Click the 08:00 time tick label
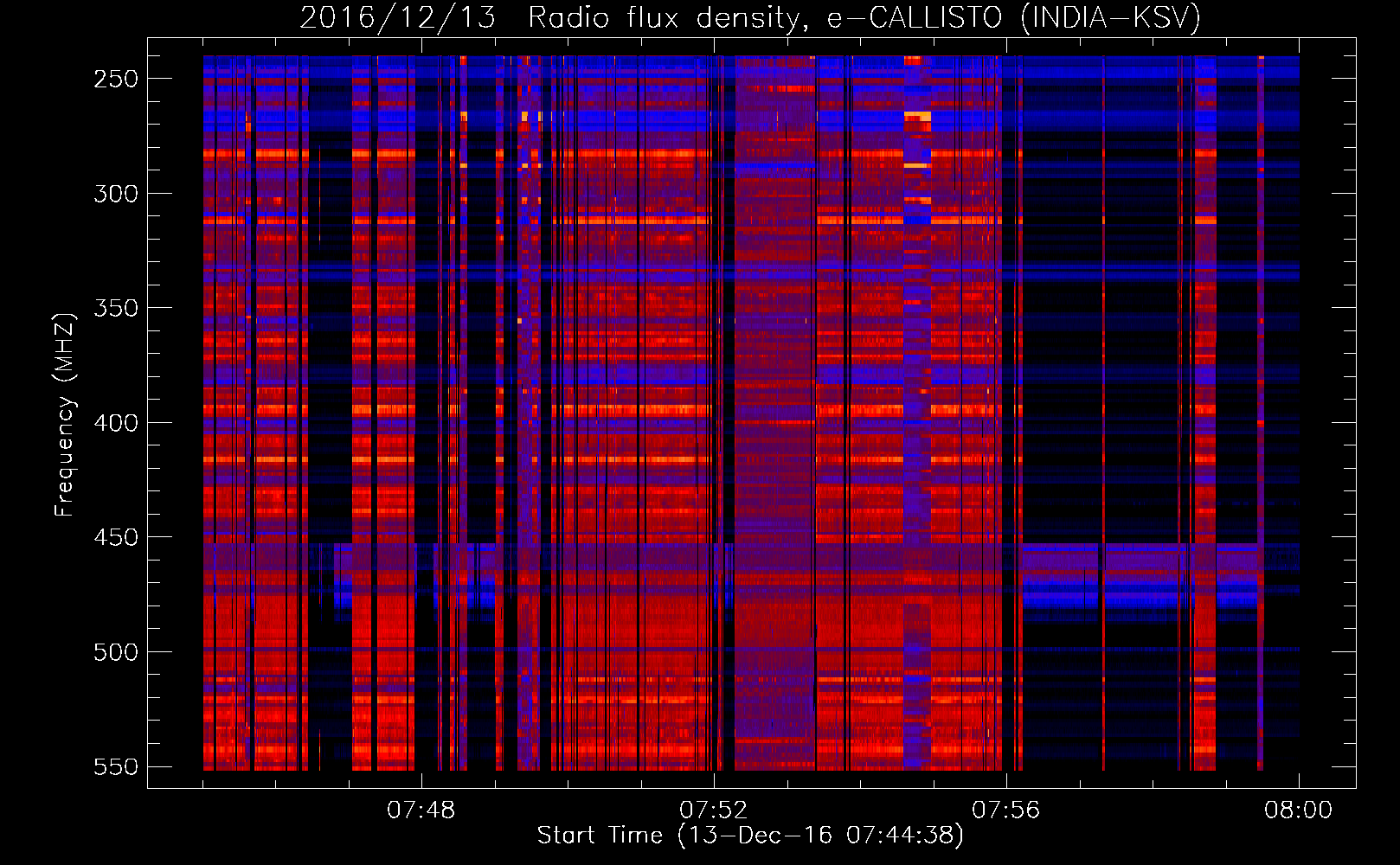 point(1299,811)
